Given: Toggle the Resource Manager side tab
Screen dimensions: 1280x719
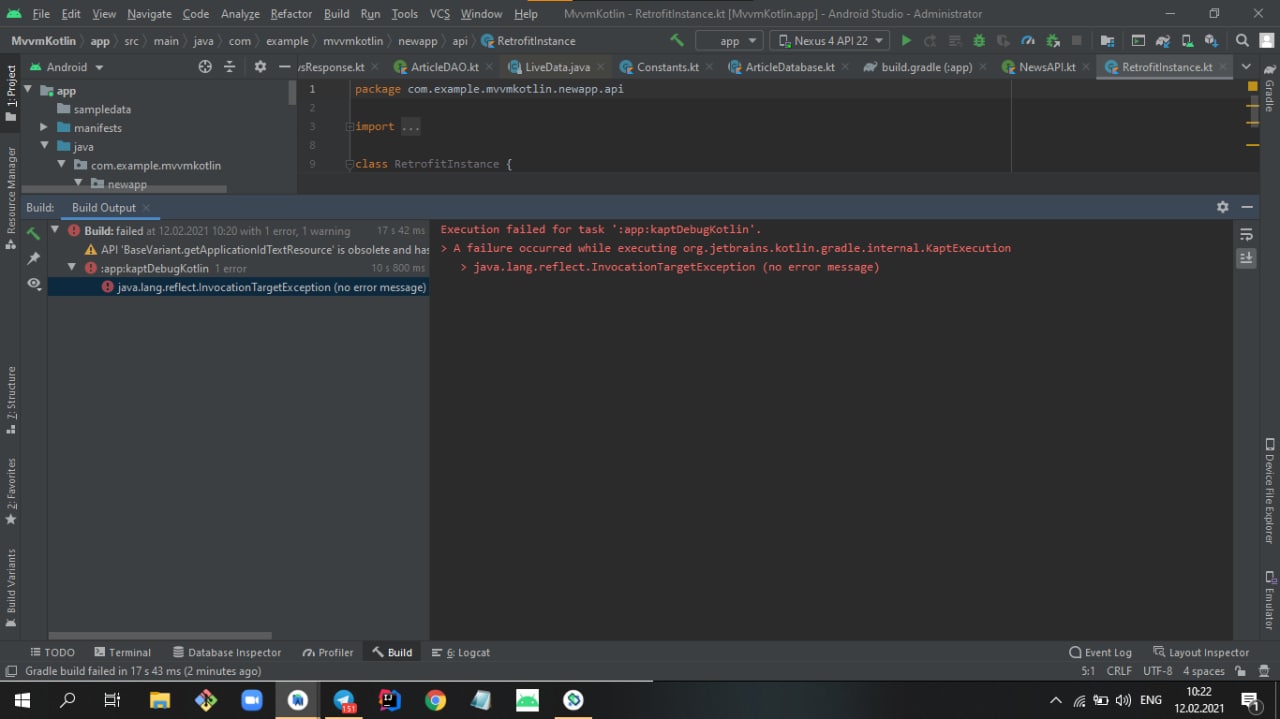Looking at the screenshot, I should point(11,197).
